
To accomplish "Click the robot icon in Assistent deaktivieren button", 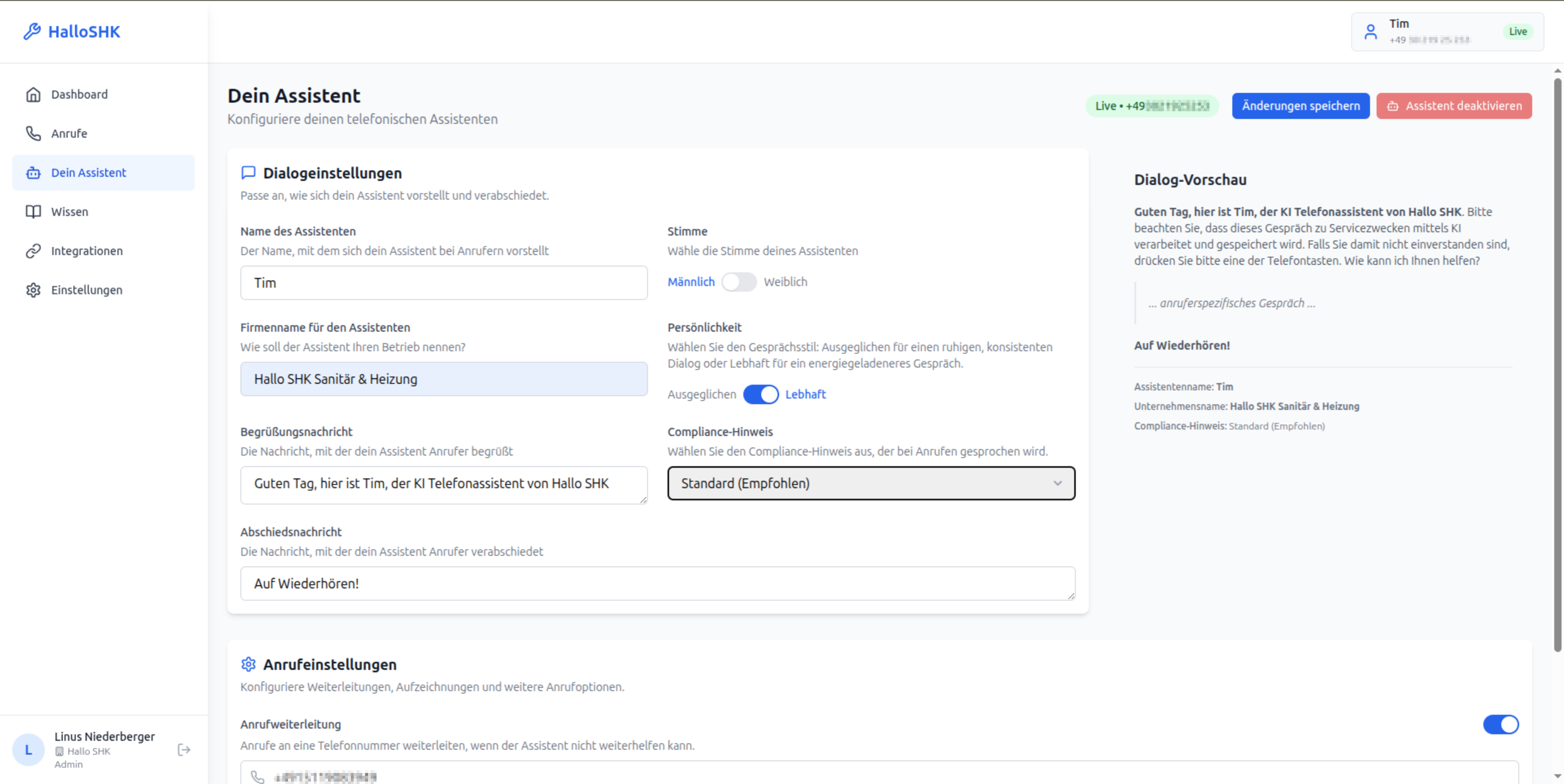I will click(1393, 106).
